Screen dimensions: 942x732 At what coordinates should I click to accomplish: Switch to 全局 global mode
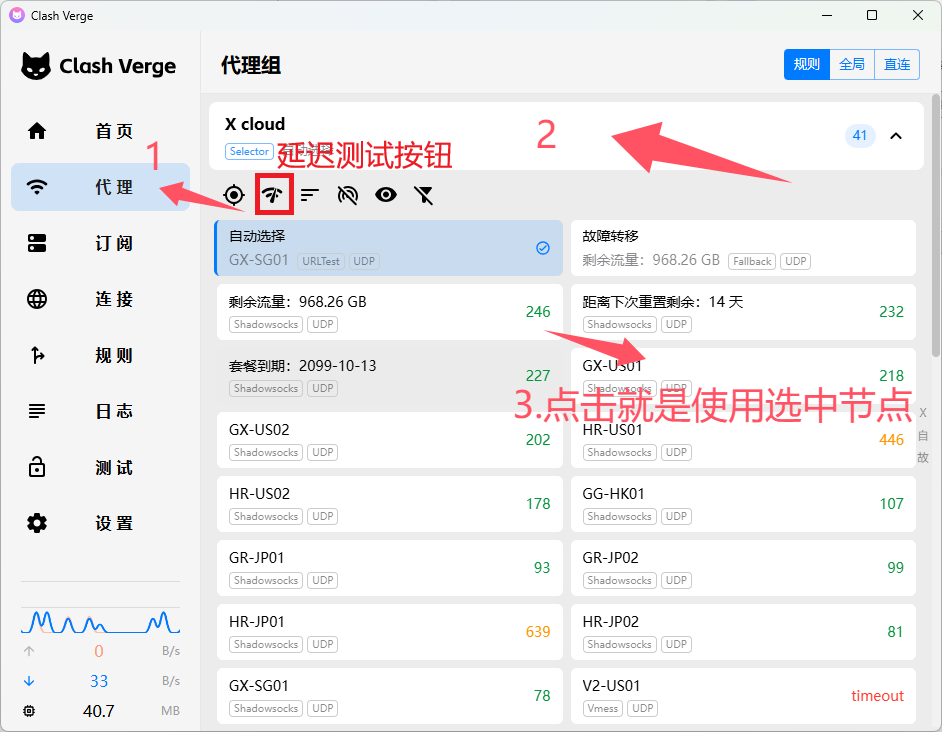click(852, 64)
